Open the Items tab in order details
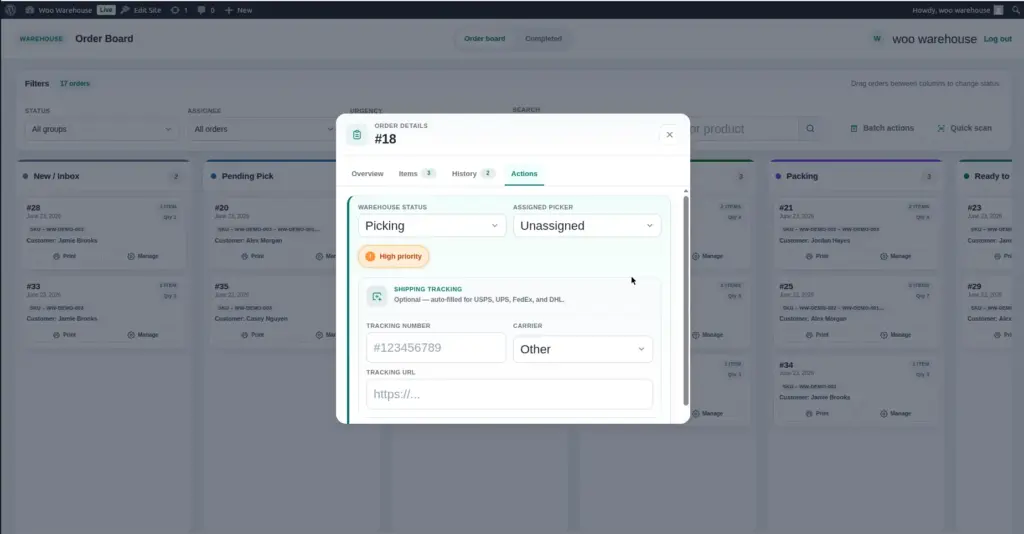The image size is (1024, 534). point(417,174)
